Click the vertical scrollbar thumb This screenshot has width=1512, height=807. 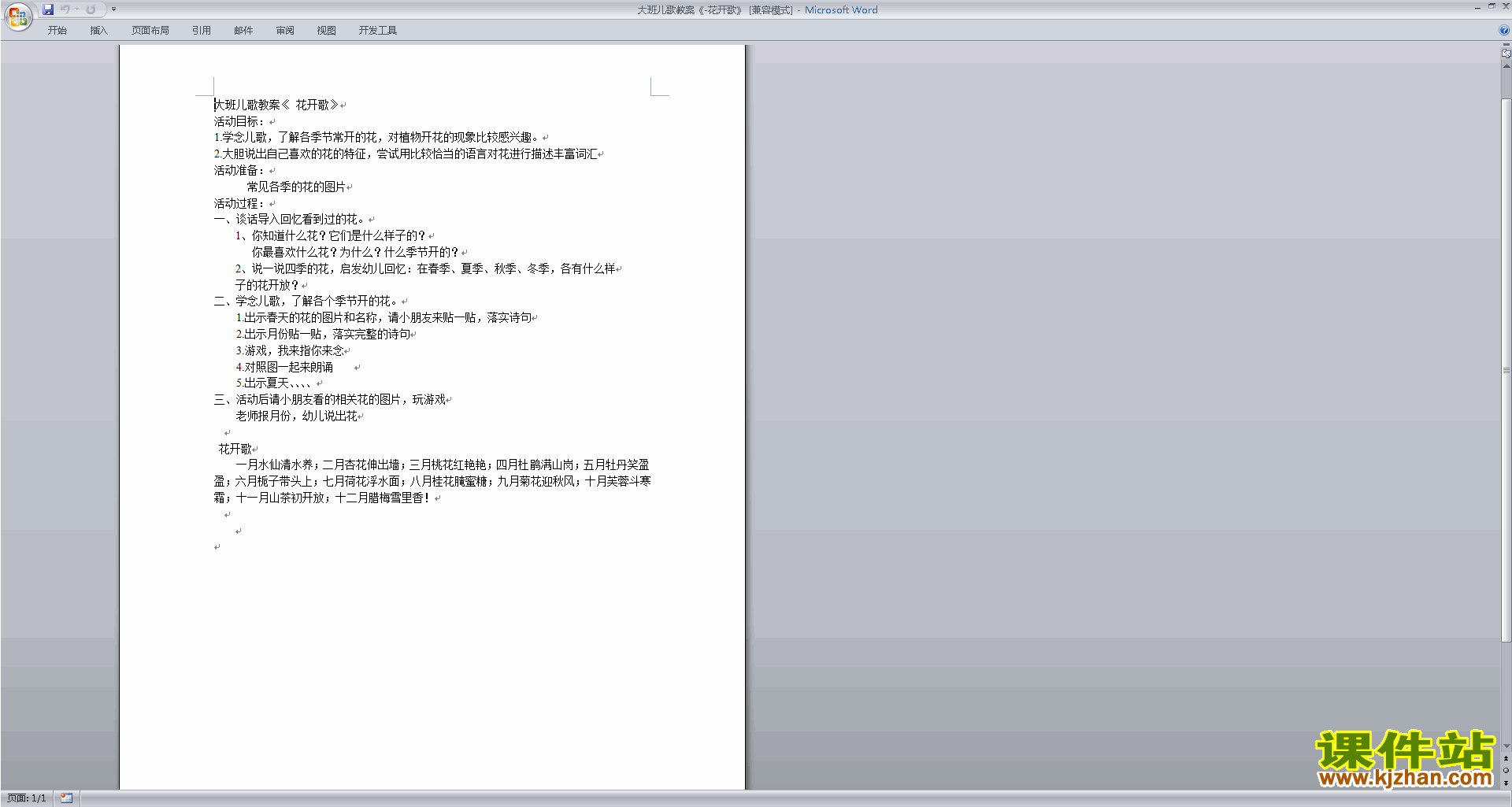[x=1506, y=370]
